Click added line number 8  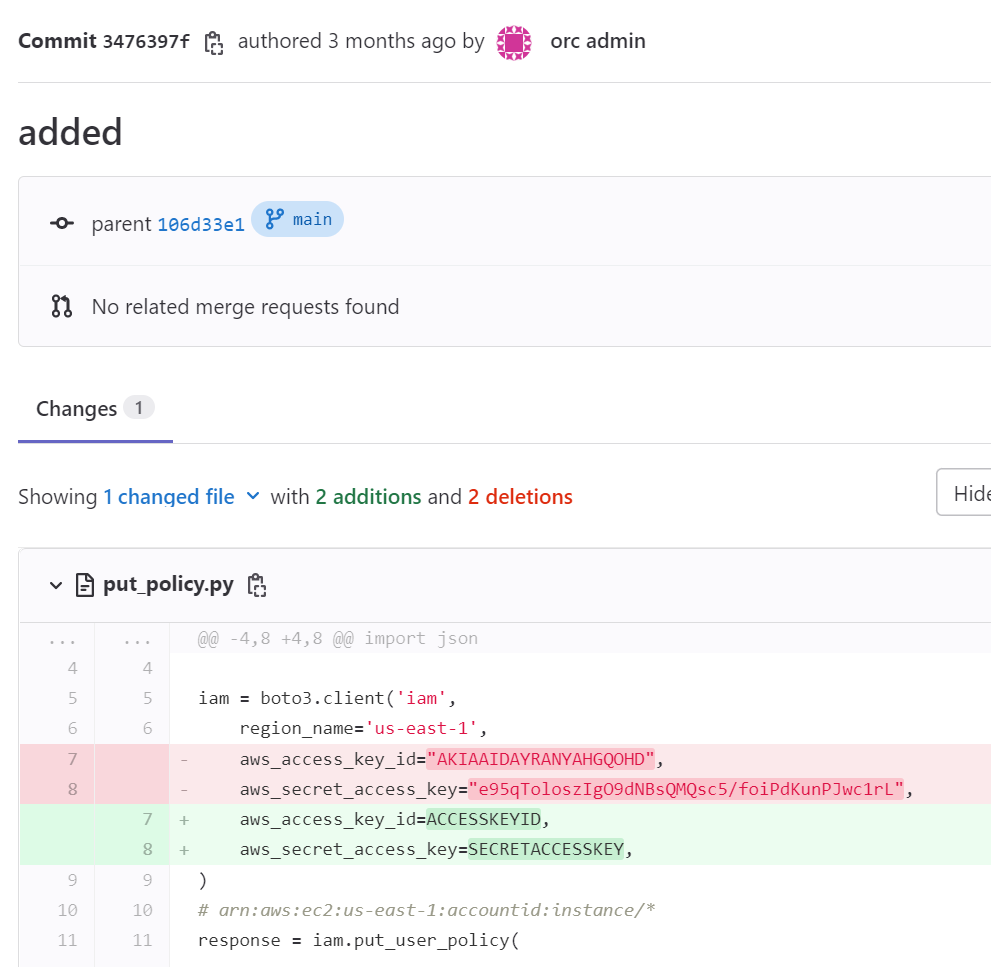click(146, 849)
